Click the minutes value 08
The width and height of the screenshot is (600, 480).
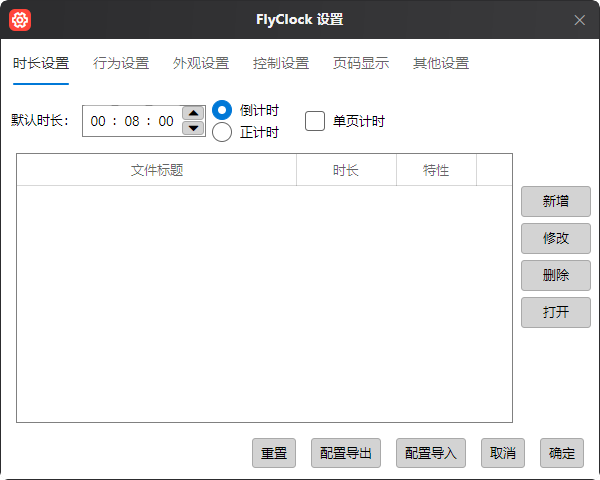(x=132, y=121)
